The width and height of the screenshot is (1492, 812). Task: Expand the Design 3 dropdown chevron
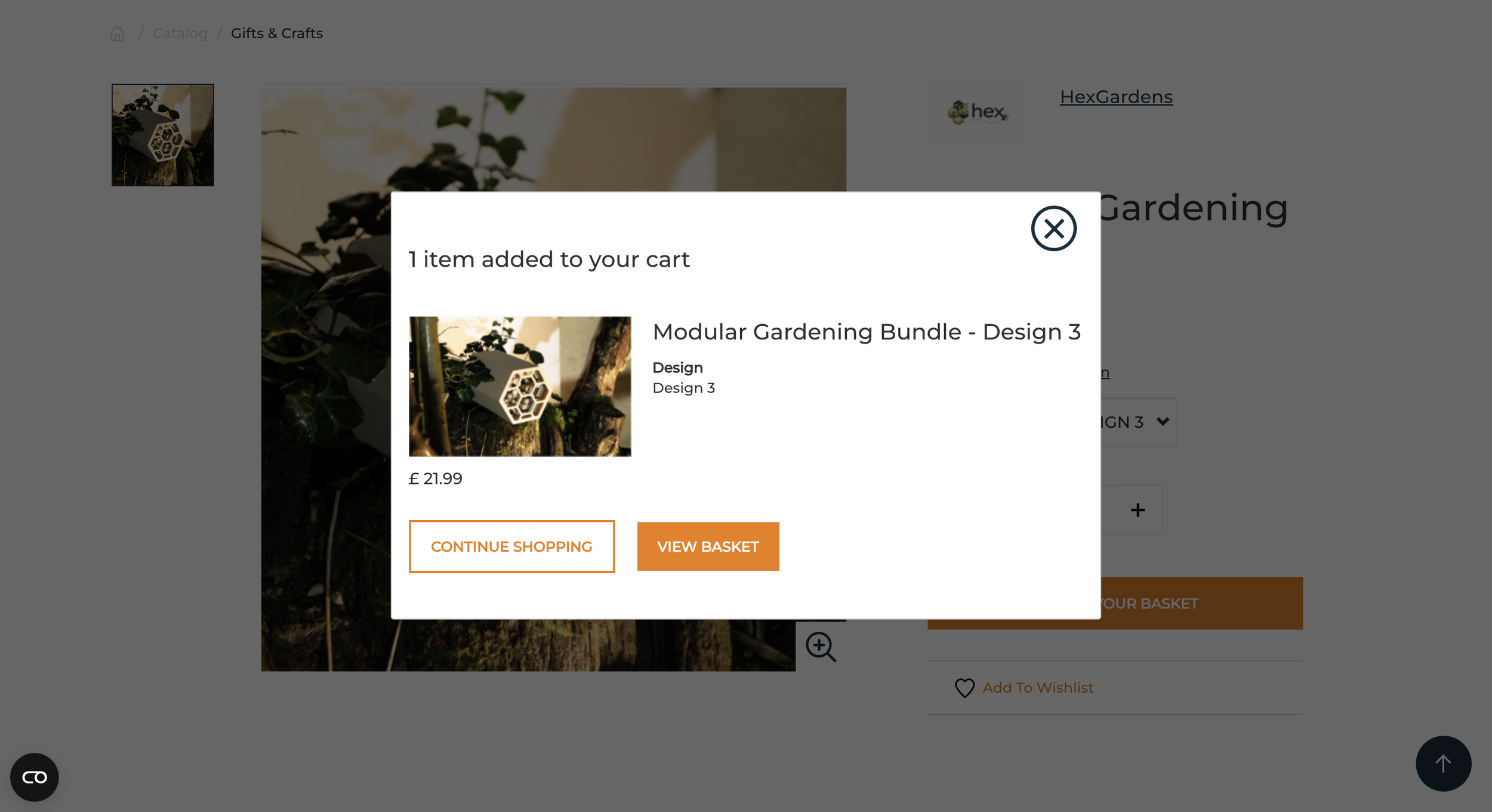[x=1163, y=421]
